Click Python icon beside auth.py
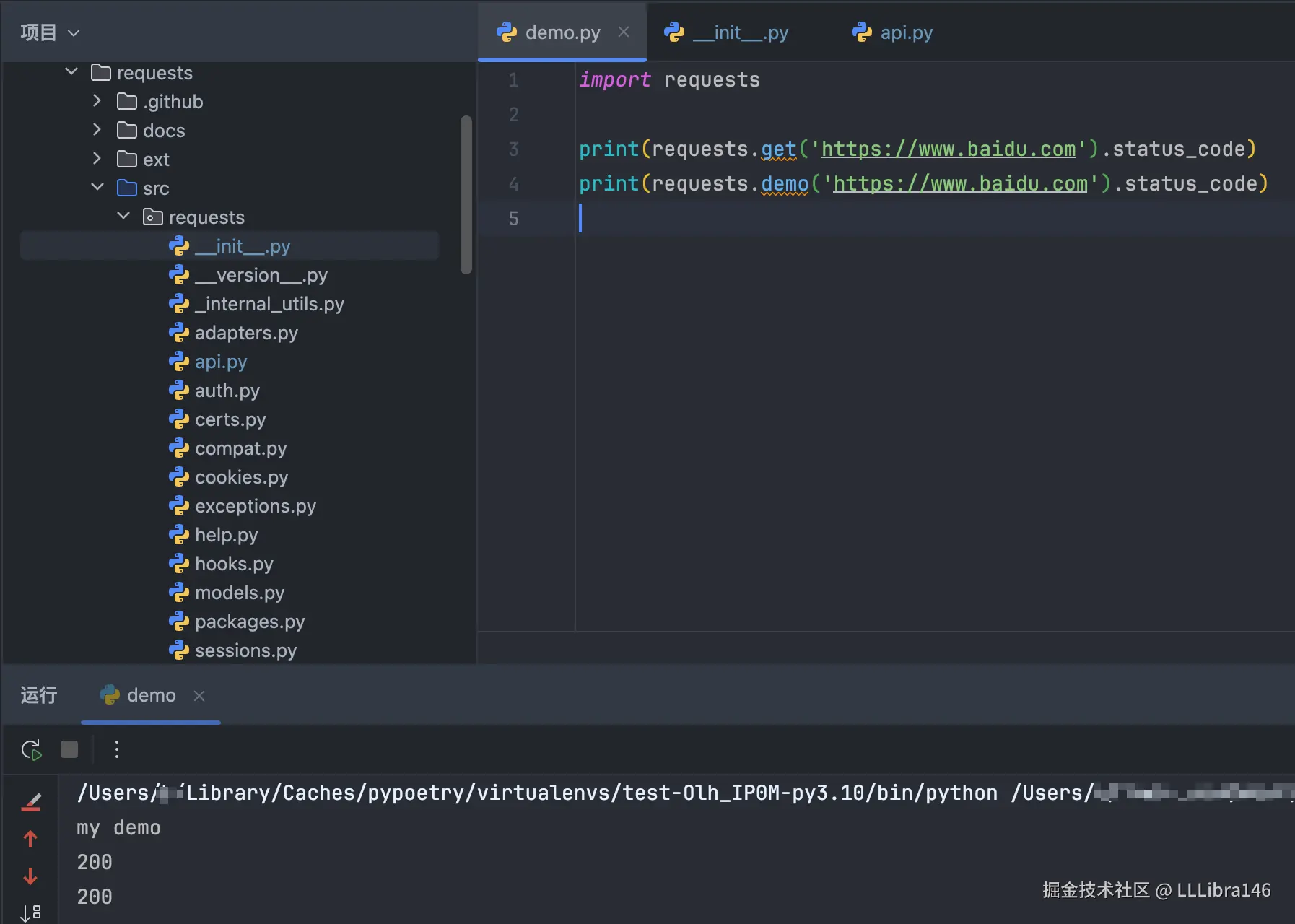 [179, 391]
